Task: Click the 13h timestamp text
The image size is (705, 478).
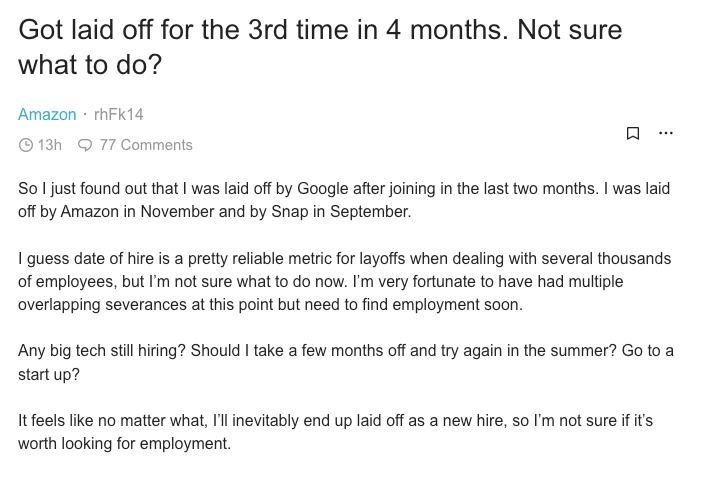Action: [x=49, y=145]
